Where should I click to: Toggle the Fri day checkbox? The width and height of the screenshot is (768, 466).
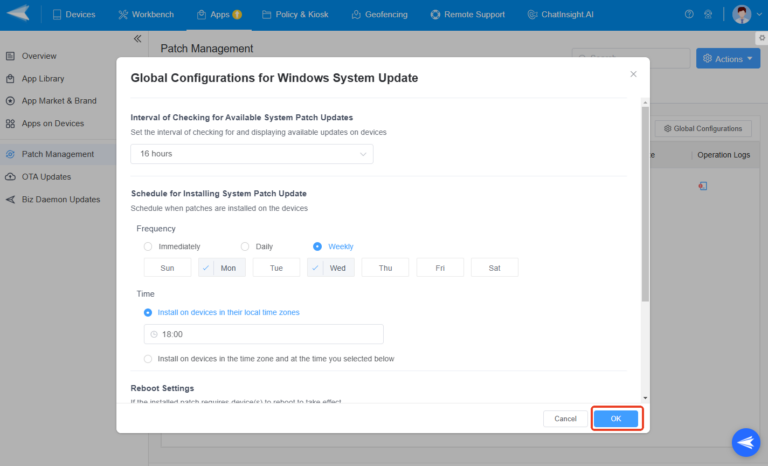pyautogui.click(x=440, y=268)
